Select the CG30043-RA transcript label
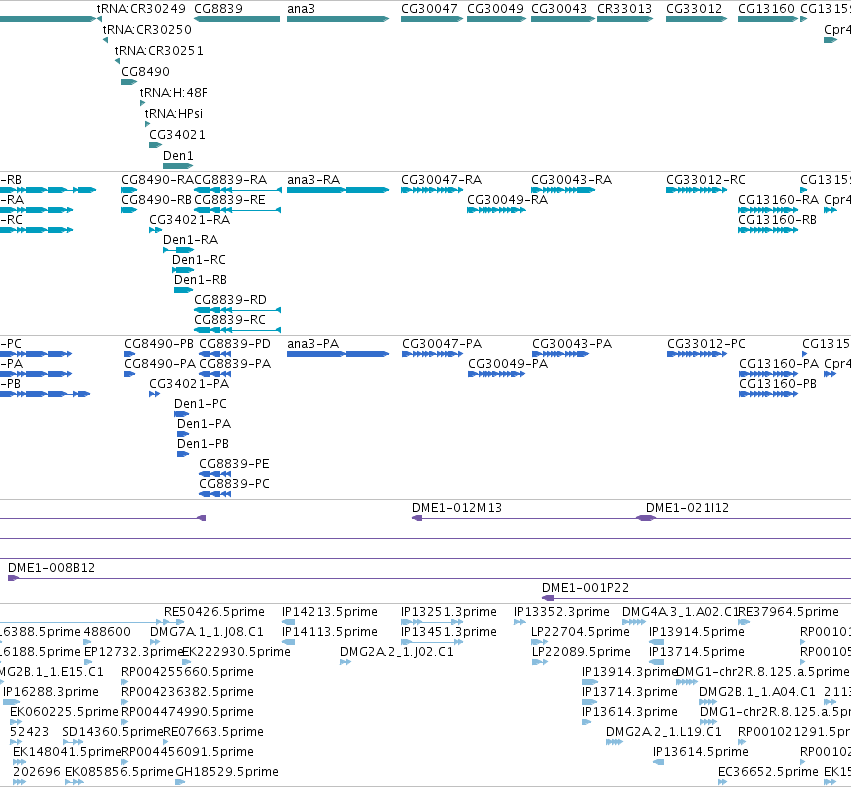This screenshot has width=851, height=787. click(x=571, y=180)
